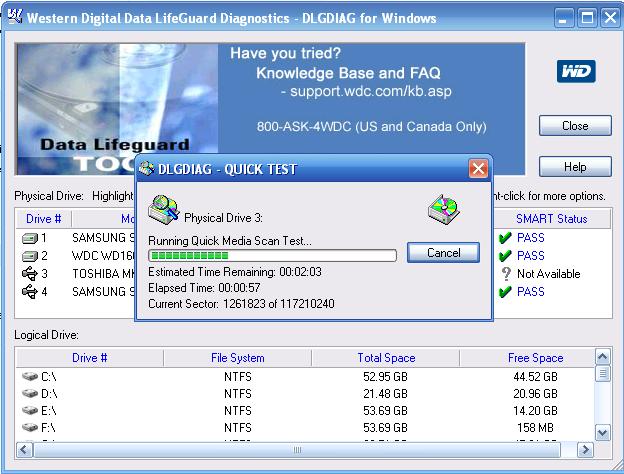Click the File System column header
This screenshot has width=624, height=474.
238,358
